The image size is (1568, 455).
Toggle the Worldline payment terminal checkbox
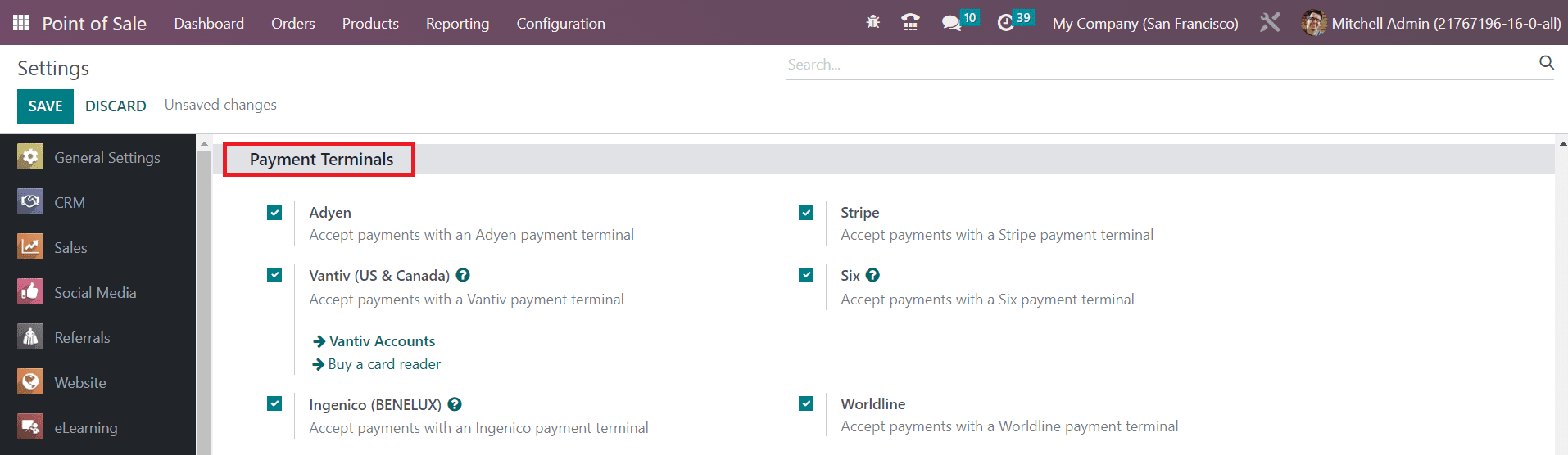[806, 403]
